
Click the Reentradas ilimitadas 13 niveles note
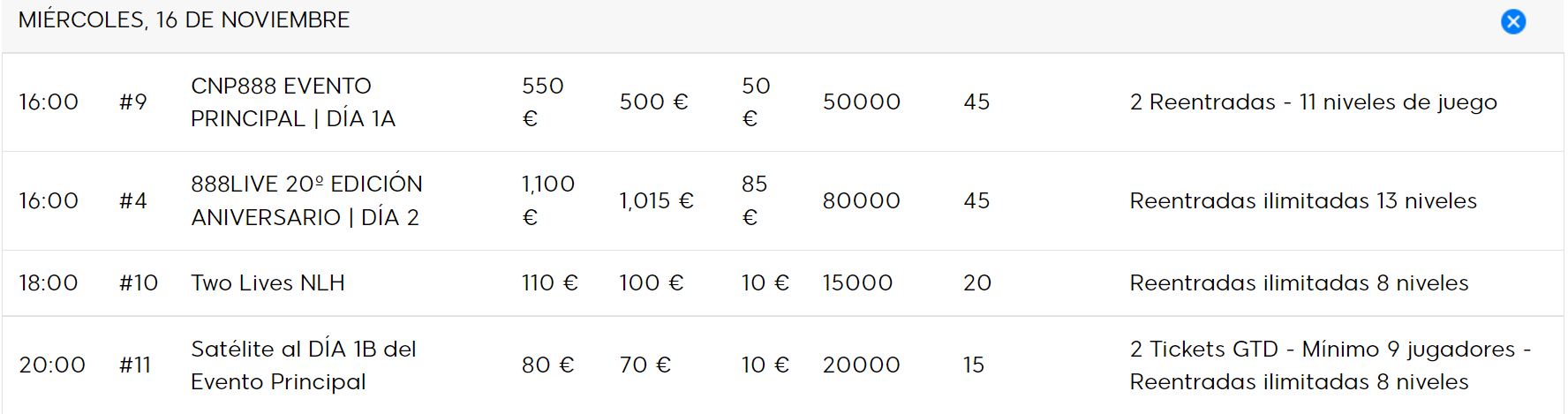[x=1303, y=201]
